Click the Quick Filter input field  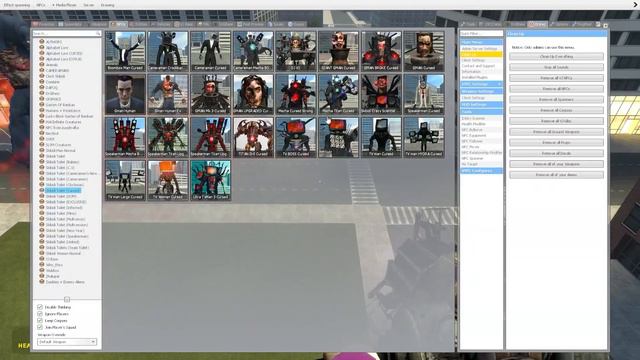(x=481, y=33)
